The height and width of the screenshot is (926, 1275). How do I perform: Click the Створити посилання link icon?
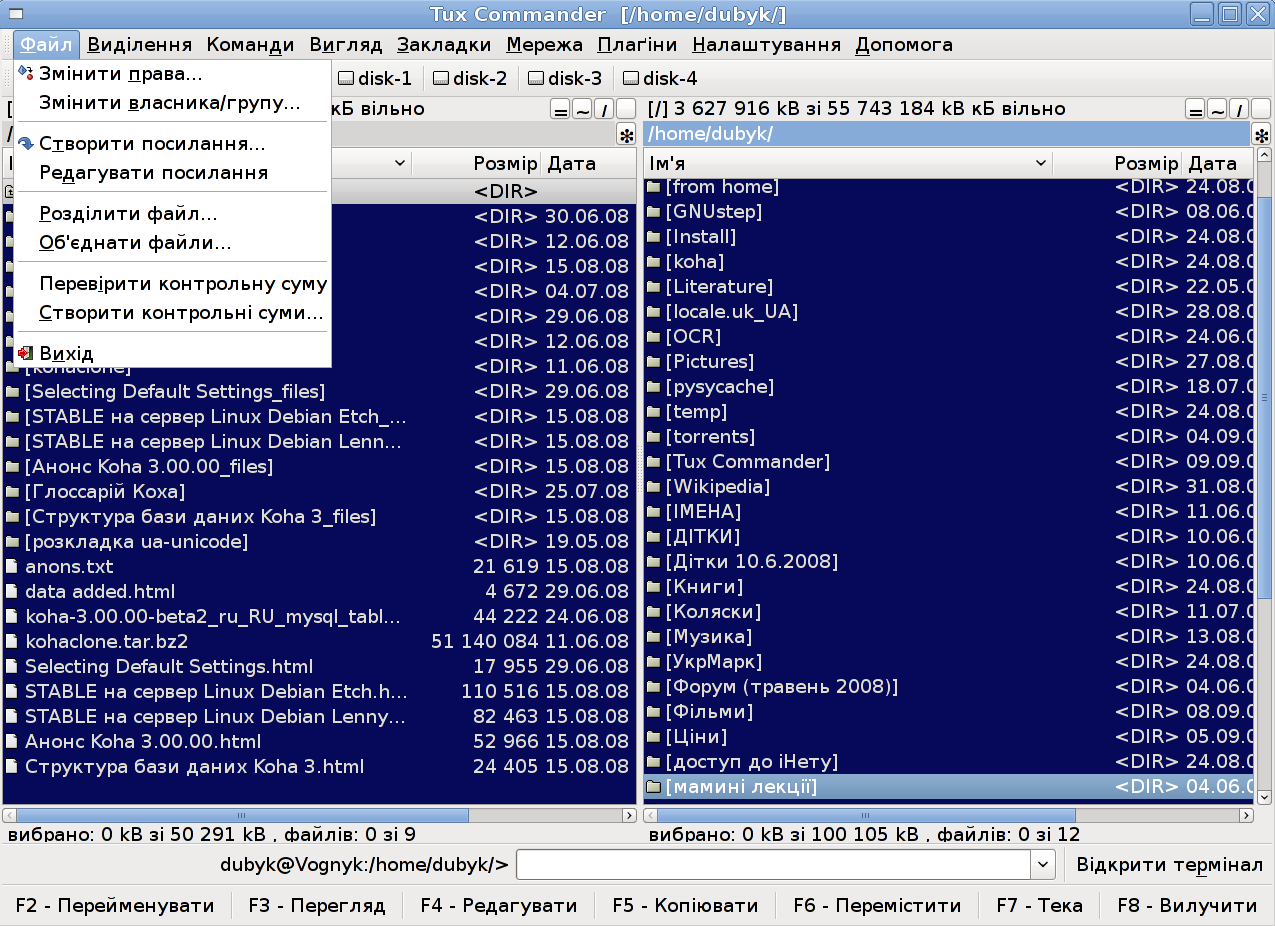click(28, 144)
